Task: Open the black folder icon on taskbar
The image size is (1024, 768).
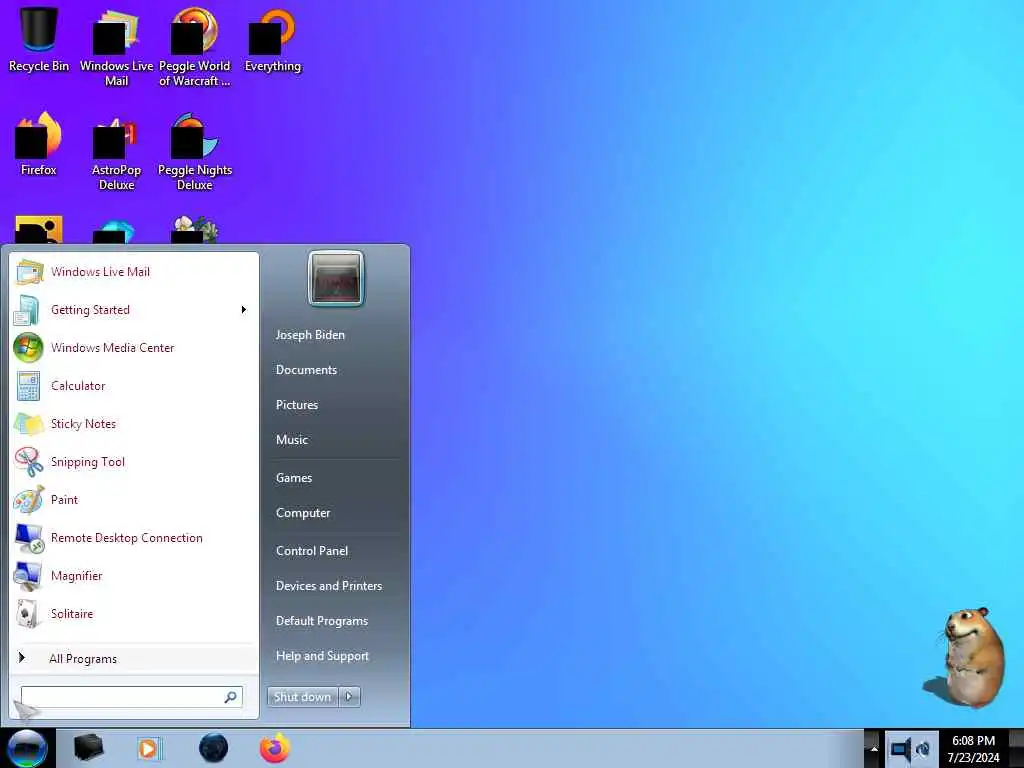Action: click(x=88, y=748)
